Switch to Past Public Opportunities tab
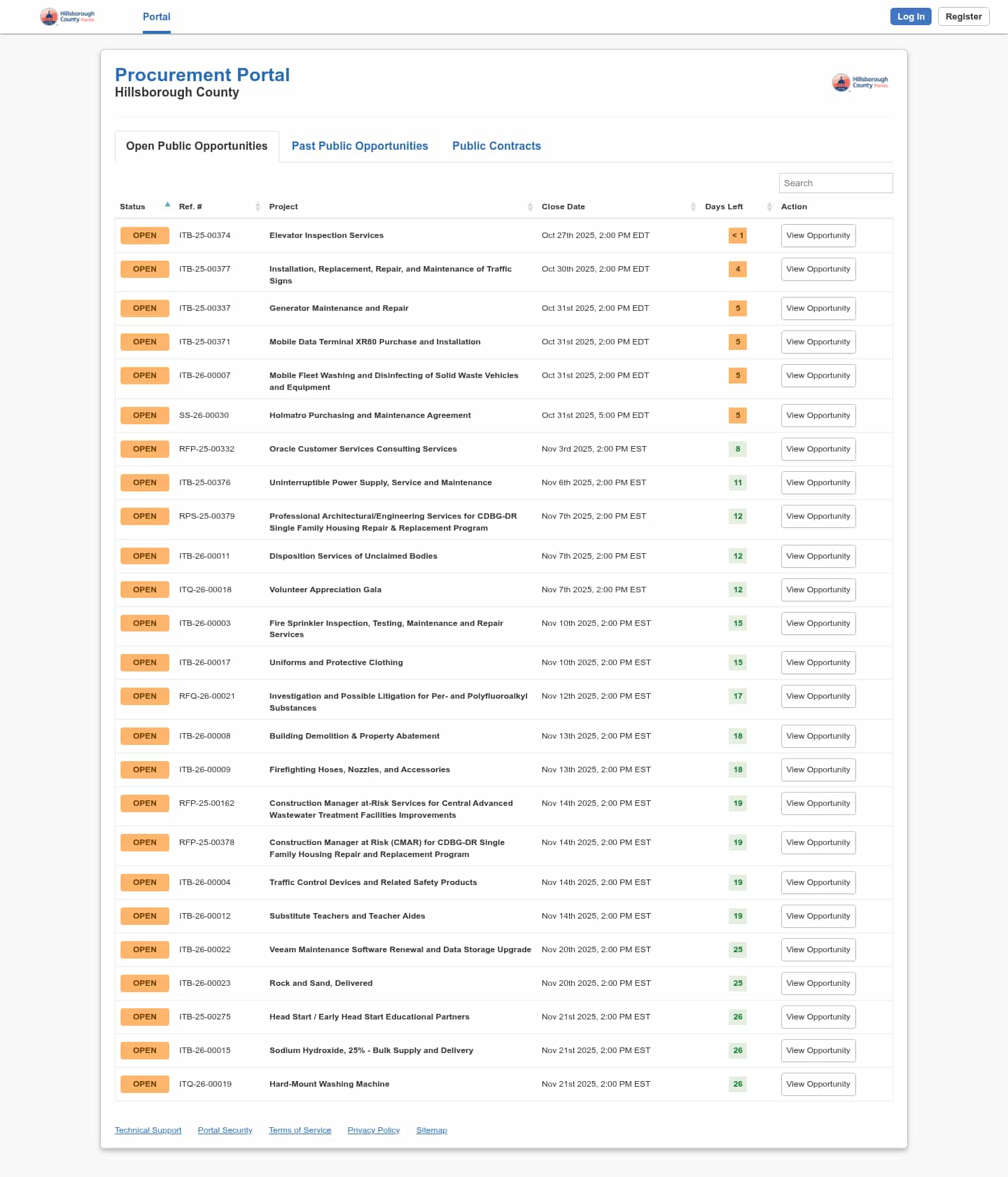 coord(360,146)
